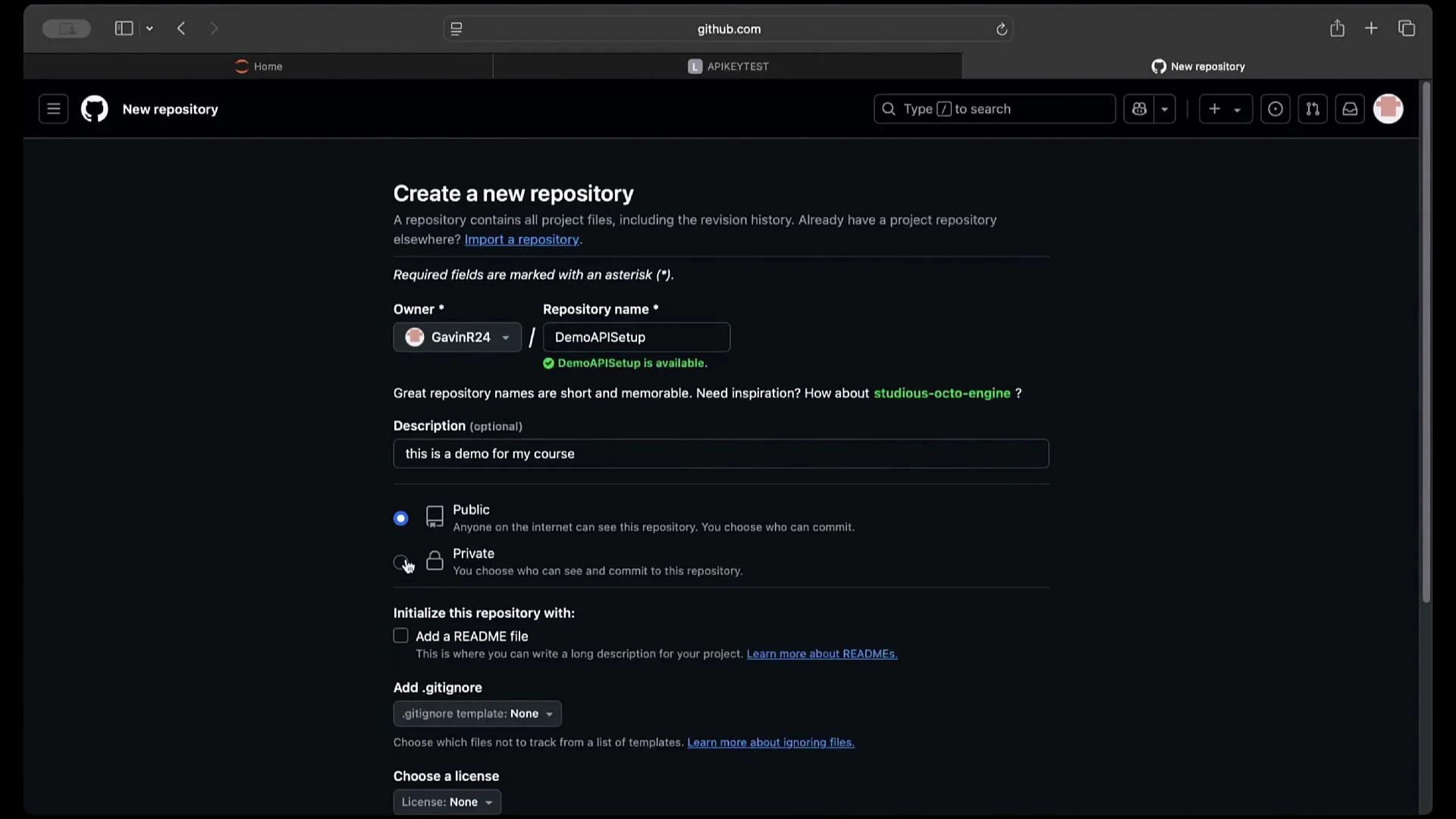Open the .gitignore template dropdown
1456x819 pixels.
pos(477,714)
